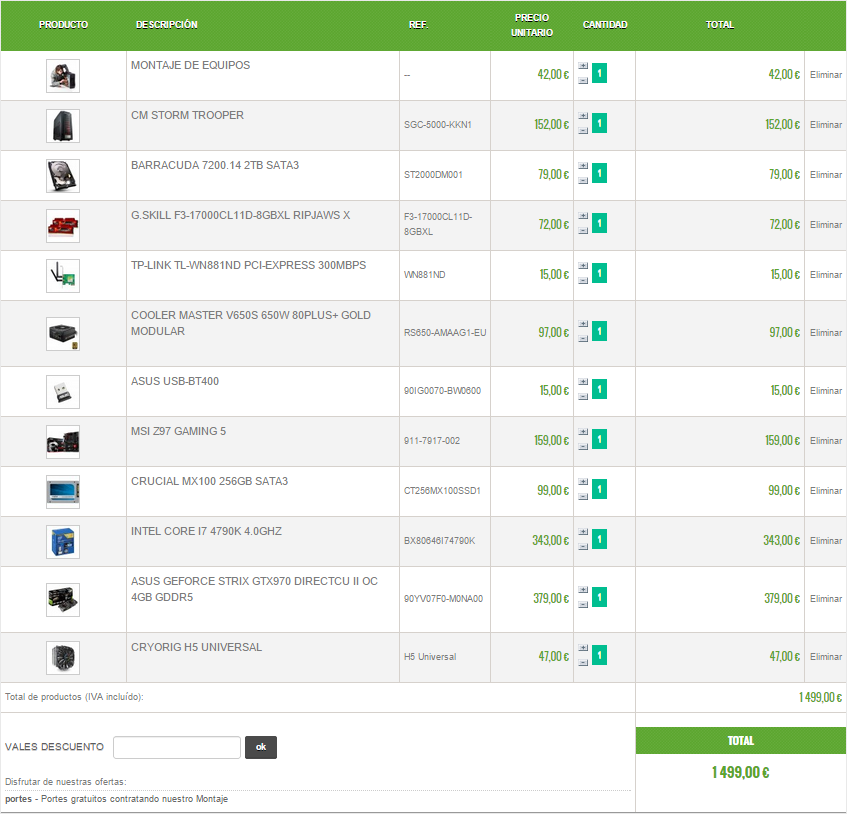The width and height of the screenshot is (848, 814).
Task: Increase quantity of INTEL CORE I7 4790K
Action: coord(583,532)
